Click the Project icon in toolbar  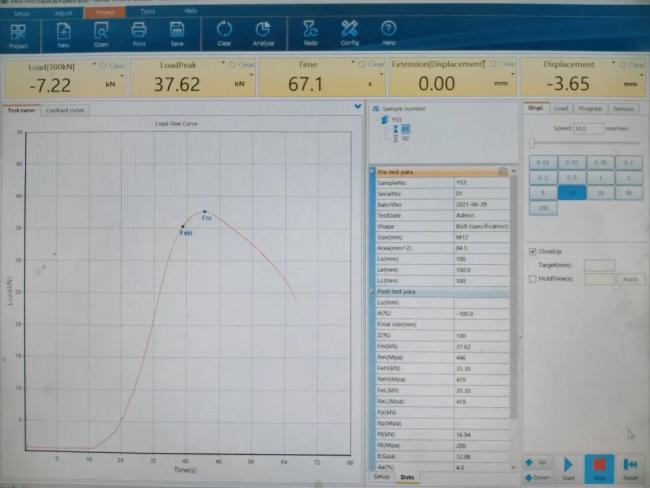coord(18,36)
